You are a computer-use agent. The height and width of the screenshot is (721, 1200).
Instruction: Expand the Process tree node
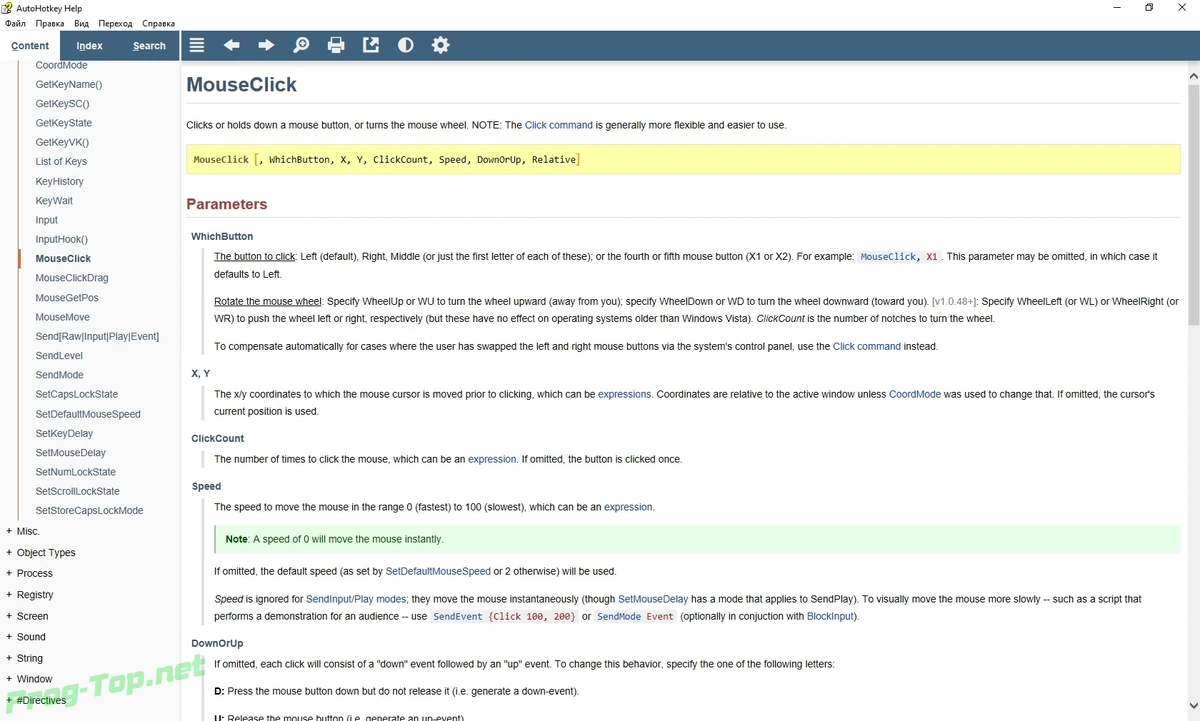click(x=9, y=573)
